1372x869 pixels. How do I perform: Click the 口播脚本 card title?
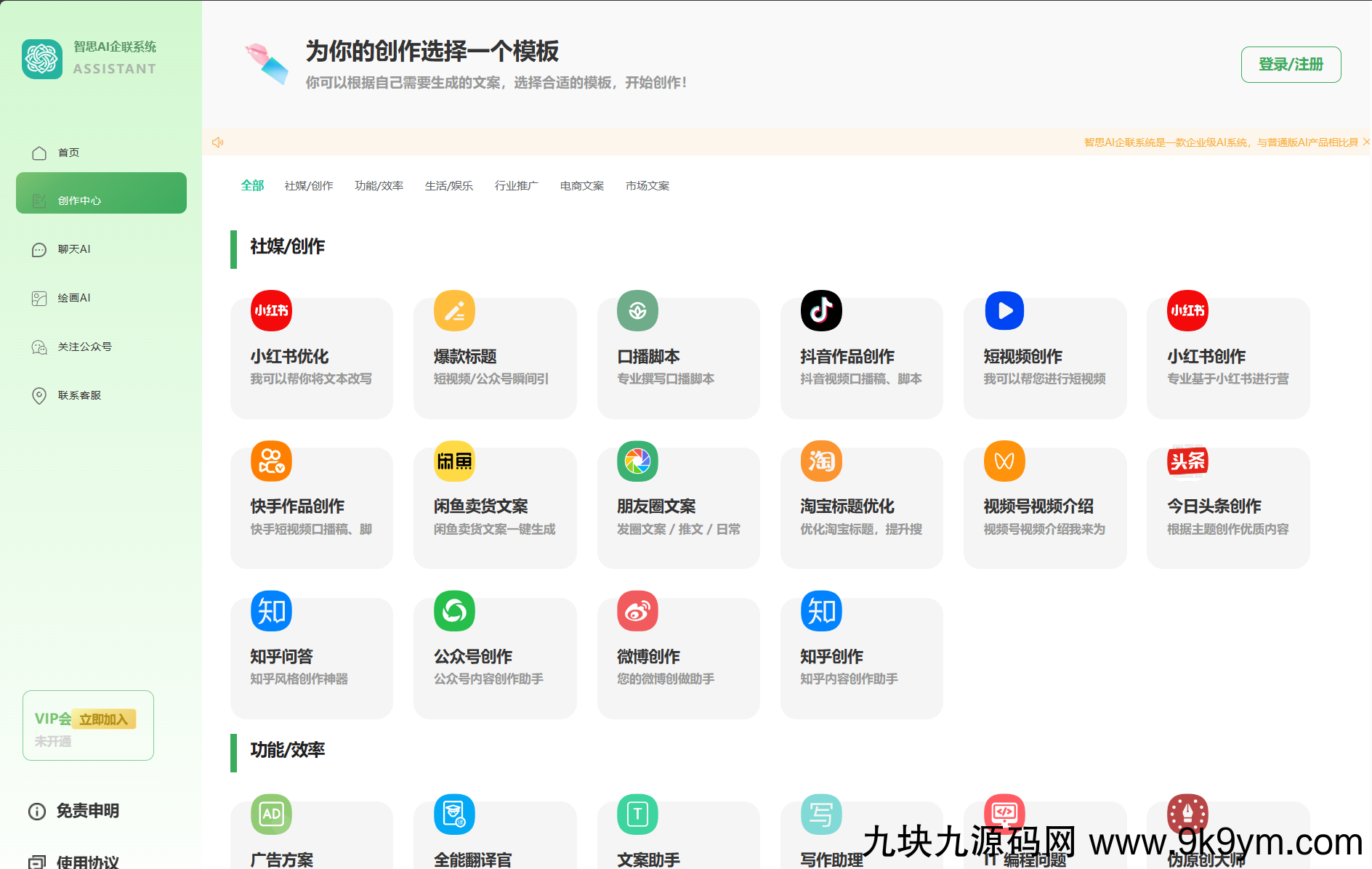648,357
